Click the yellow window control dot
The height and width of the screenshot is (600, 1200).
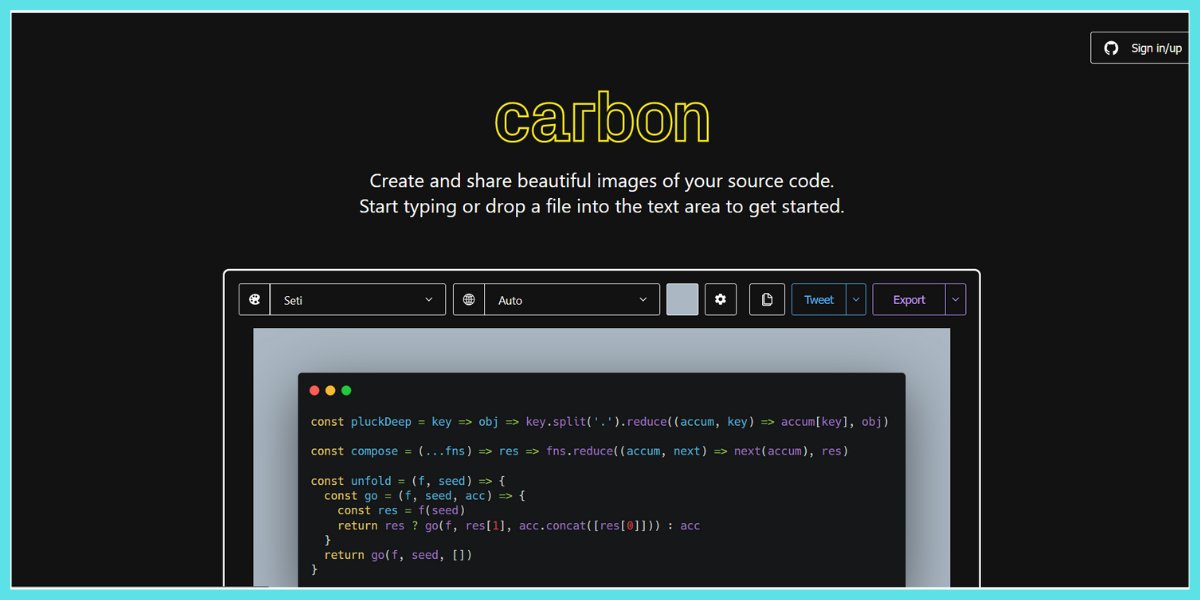(x=331, y=390)
